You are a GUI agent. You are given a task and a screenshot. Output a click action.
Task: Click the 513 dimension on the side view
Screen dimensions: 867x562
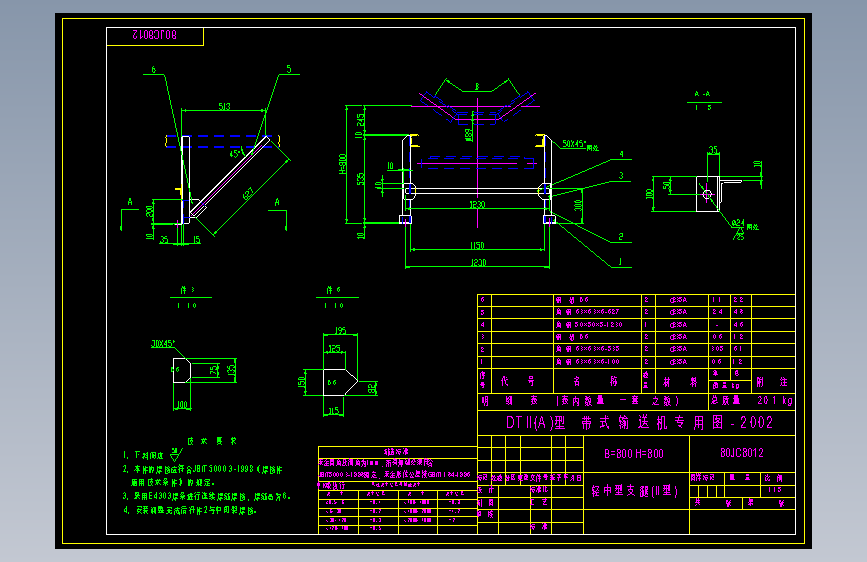click(x=224, y=106)
